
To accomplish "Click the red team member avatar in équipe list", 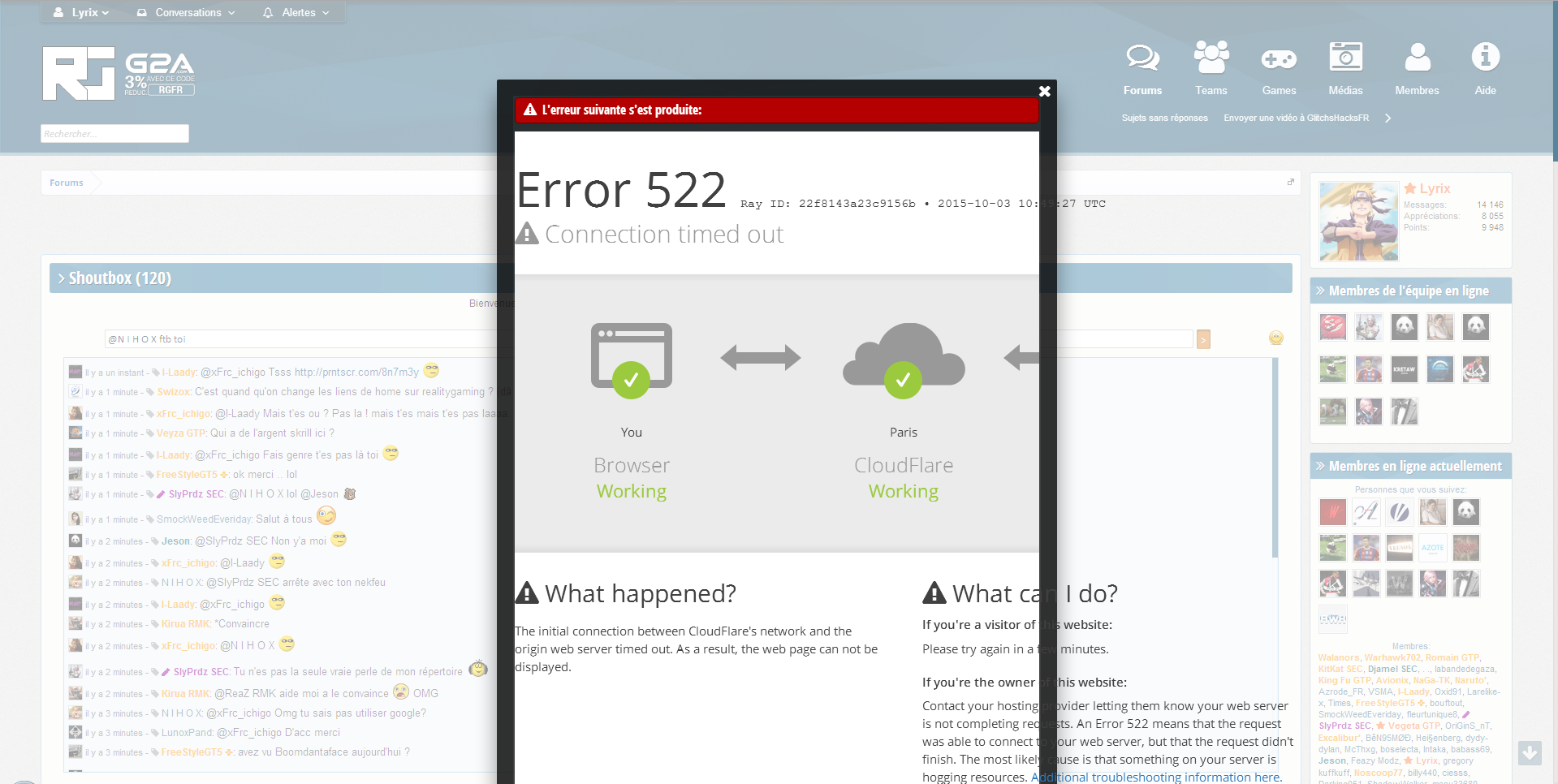I will pyautogui.click(x=1333, y=327).
